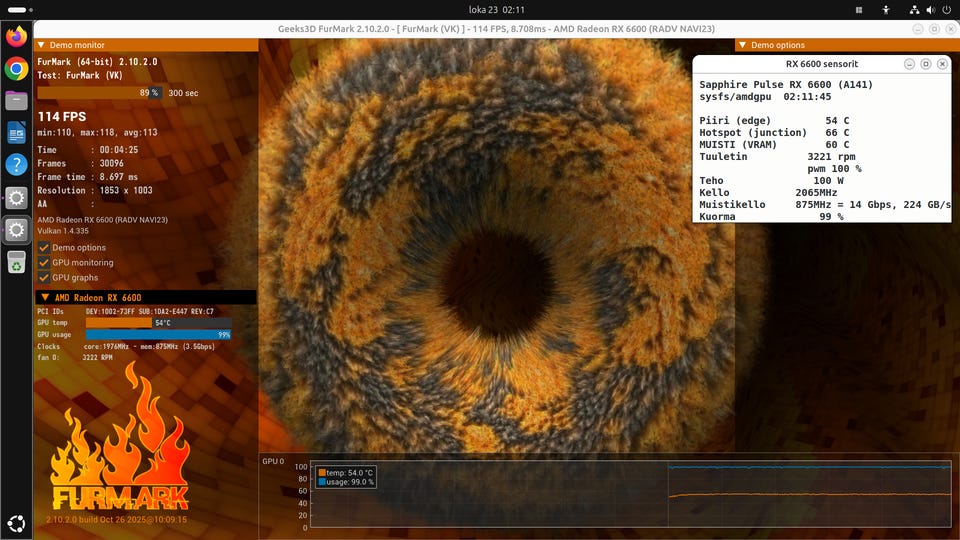Collapse the Demo options panel header
This screenshot has height=540, width=960.
(743, 45)
